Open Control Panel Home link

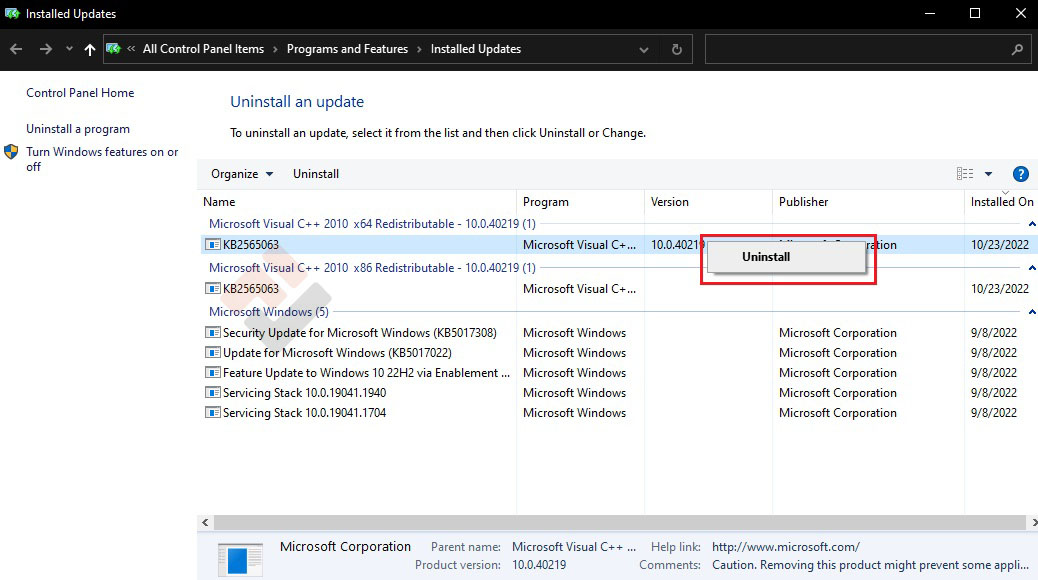click(80, 93)
